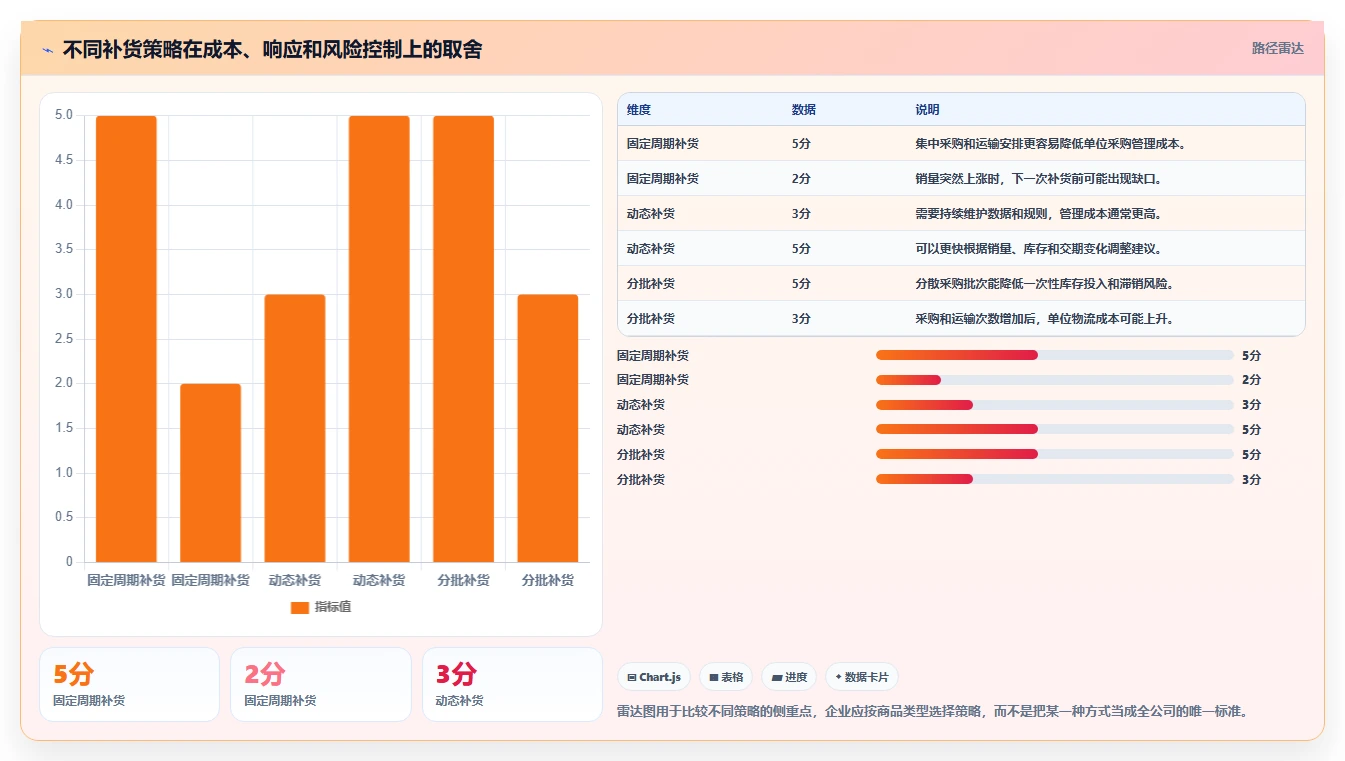Viewport: 1345px width, 761px height.
Task: Click the 分批补货 chart bar reaching 3.0
Action: pos(548,428)
